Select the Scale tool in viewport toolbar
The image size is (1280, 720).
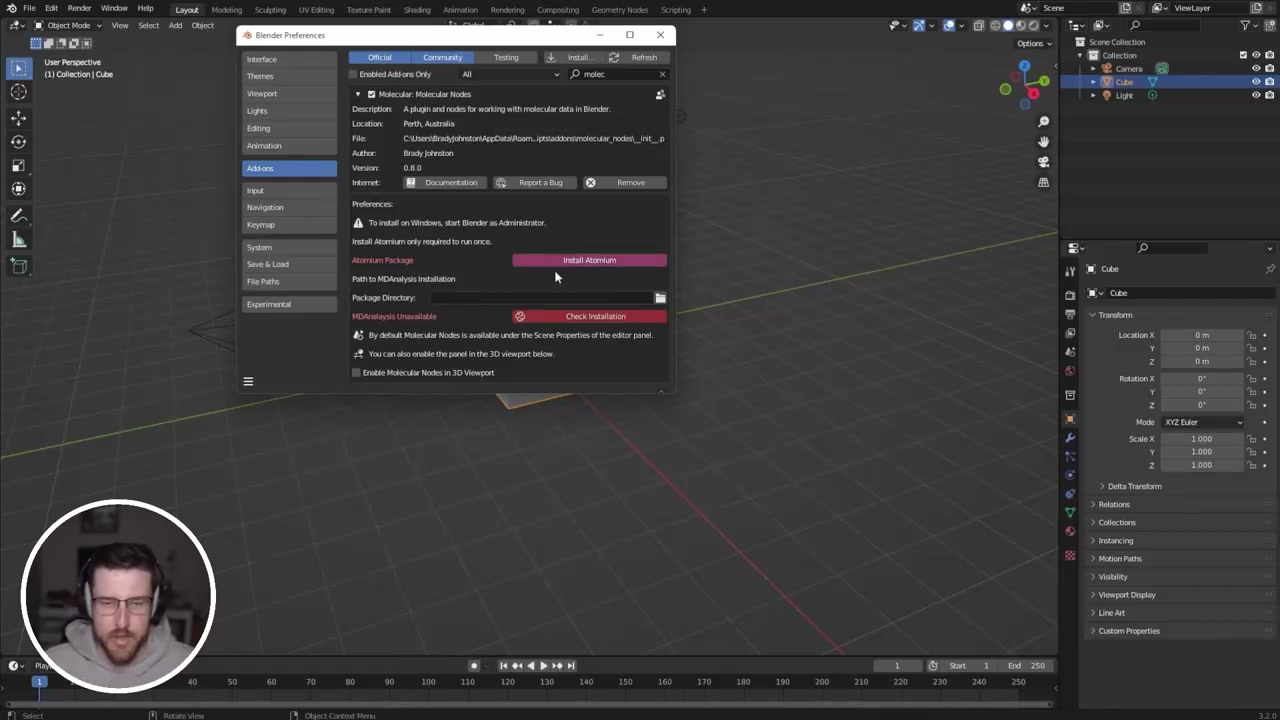18,166
